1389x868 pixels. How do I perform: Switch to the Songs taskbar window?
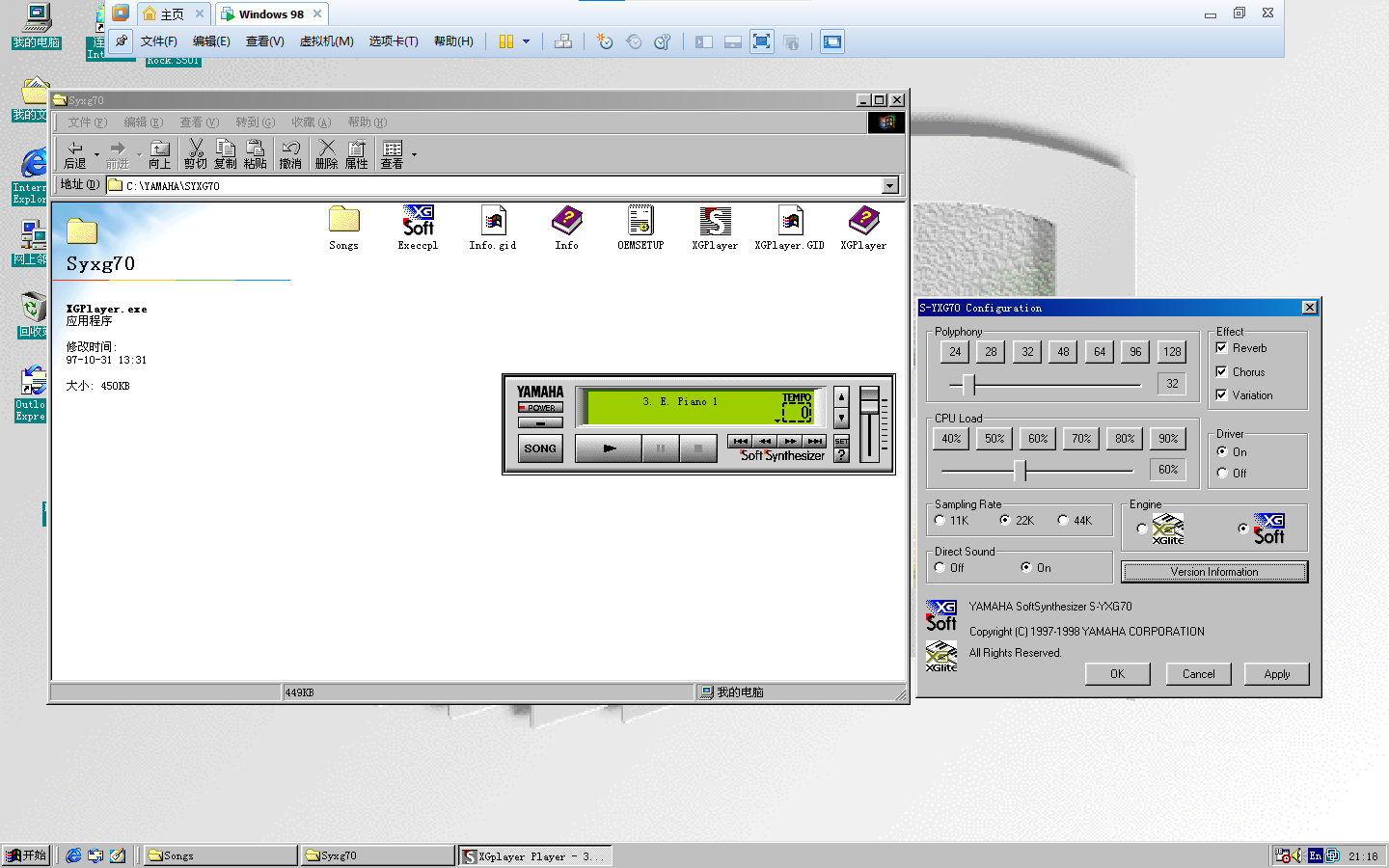pos(221,855)
